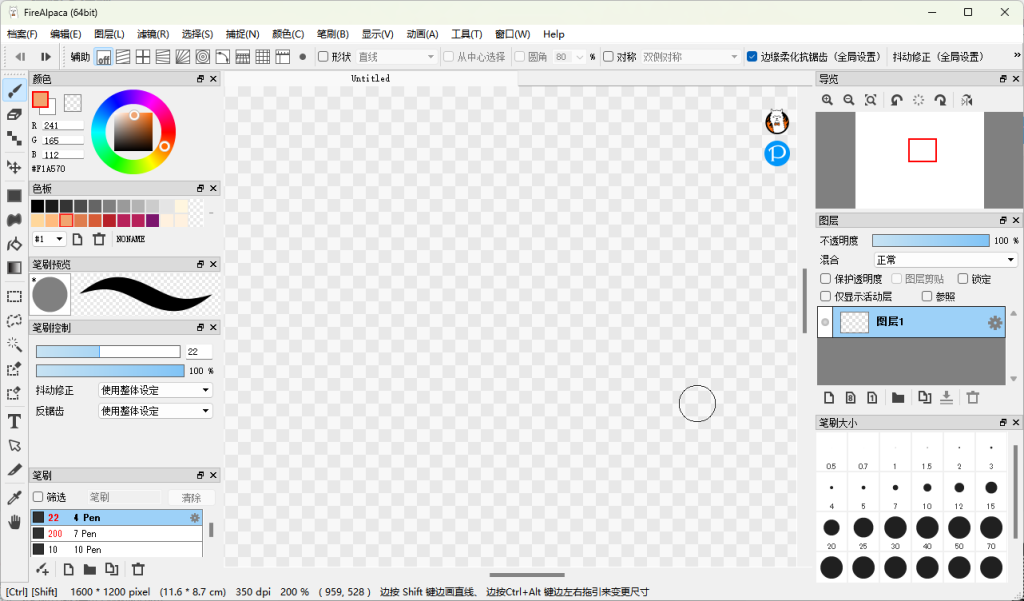1024x601 pixels.
Task: Open the 反锯齿 dropdown
Action: pos(156,411)
